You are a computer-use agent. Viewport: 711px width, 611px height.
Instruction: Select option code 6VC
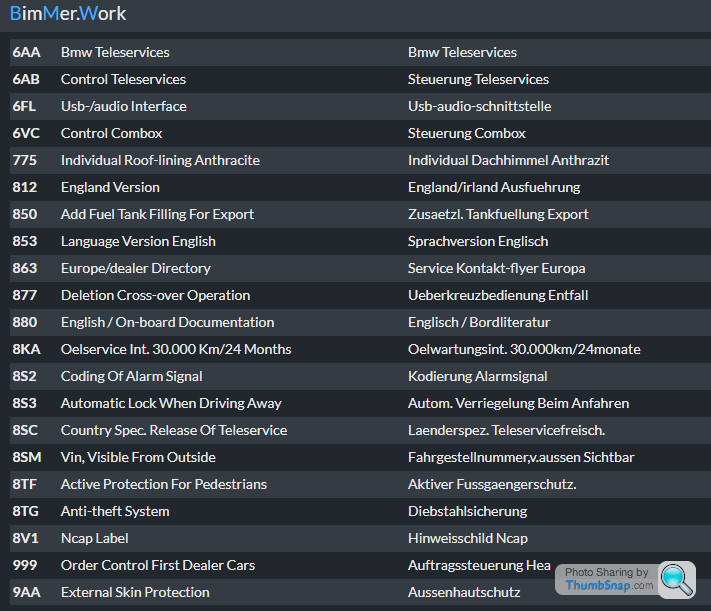point(26,133)
